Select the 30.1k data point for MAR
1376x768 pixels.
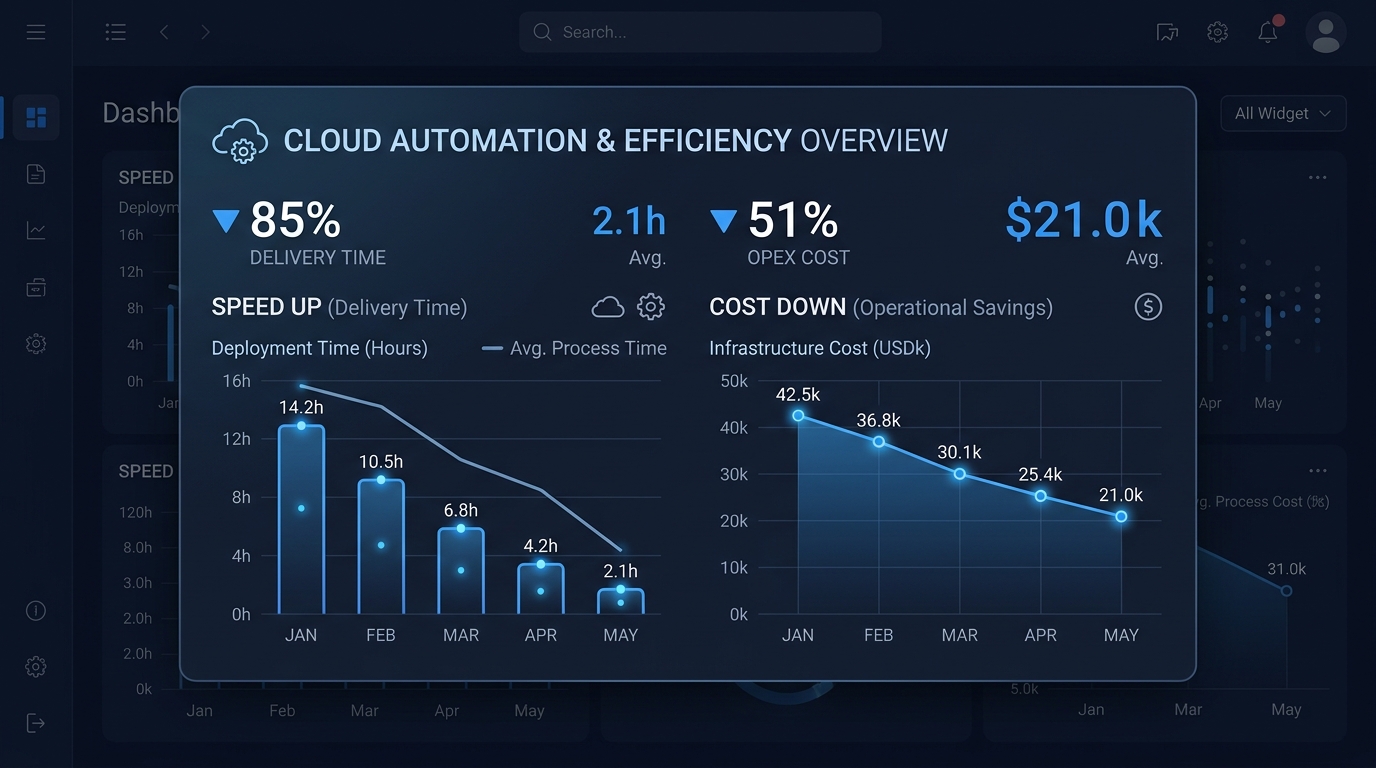click(960, 474)
